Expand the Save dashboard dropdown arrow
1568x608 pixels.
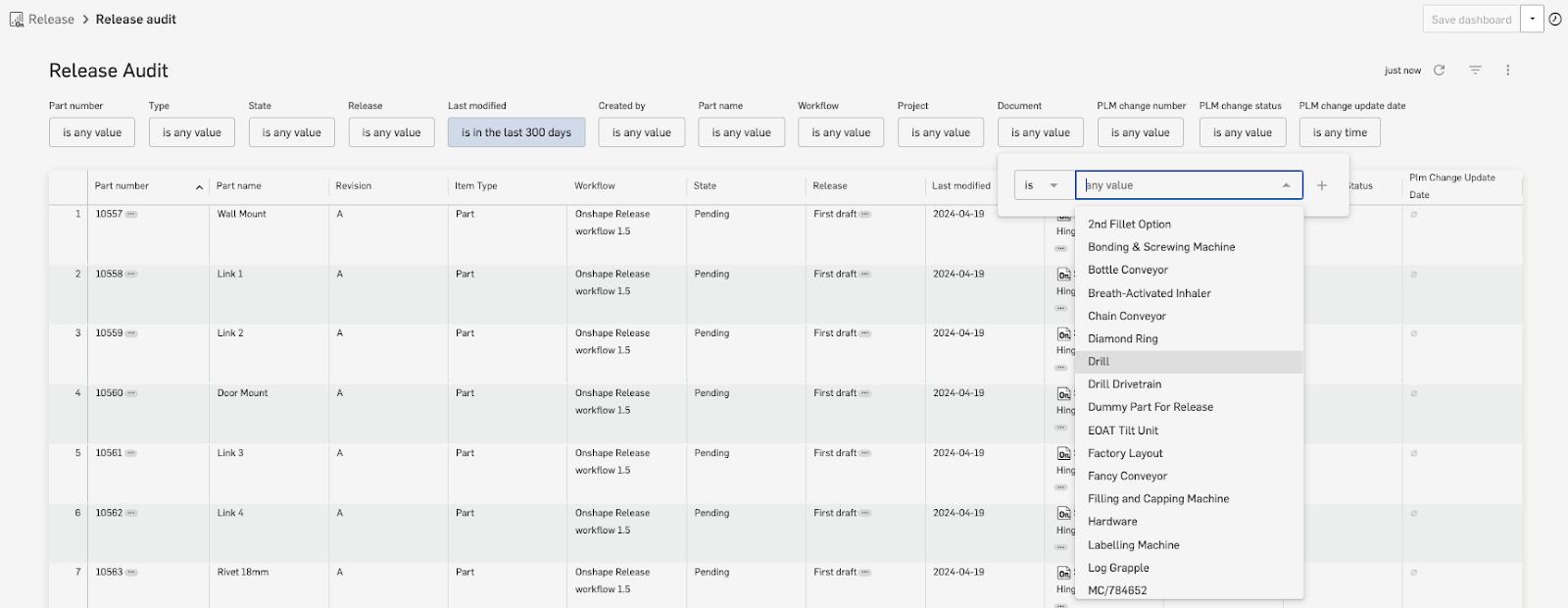tap(1532, 20)
